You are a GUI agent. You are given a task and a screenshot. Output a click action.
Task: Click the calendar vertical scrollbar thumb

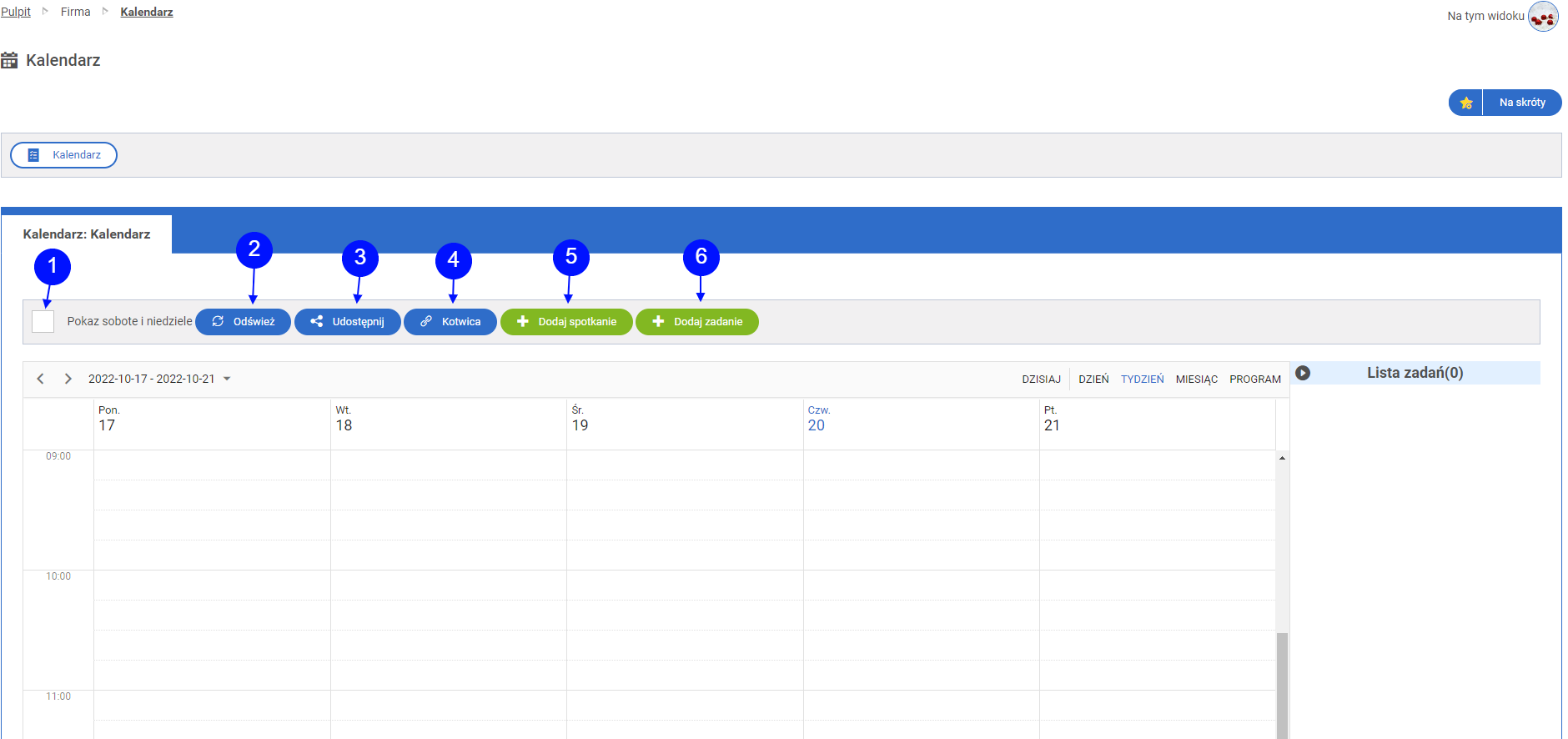(x=1283, y=686)
